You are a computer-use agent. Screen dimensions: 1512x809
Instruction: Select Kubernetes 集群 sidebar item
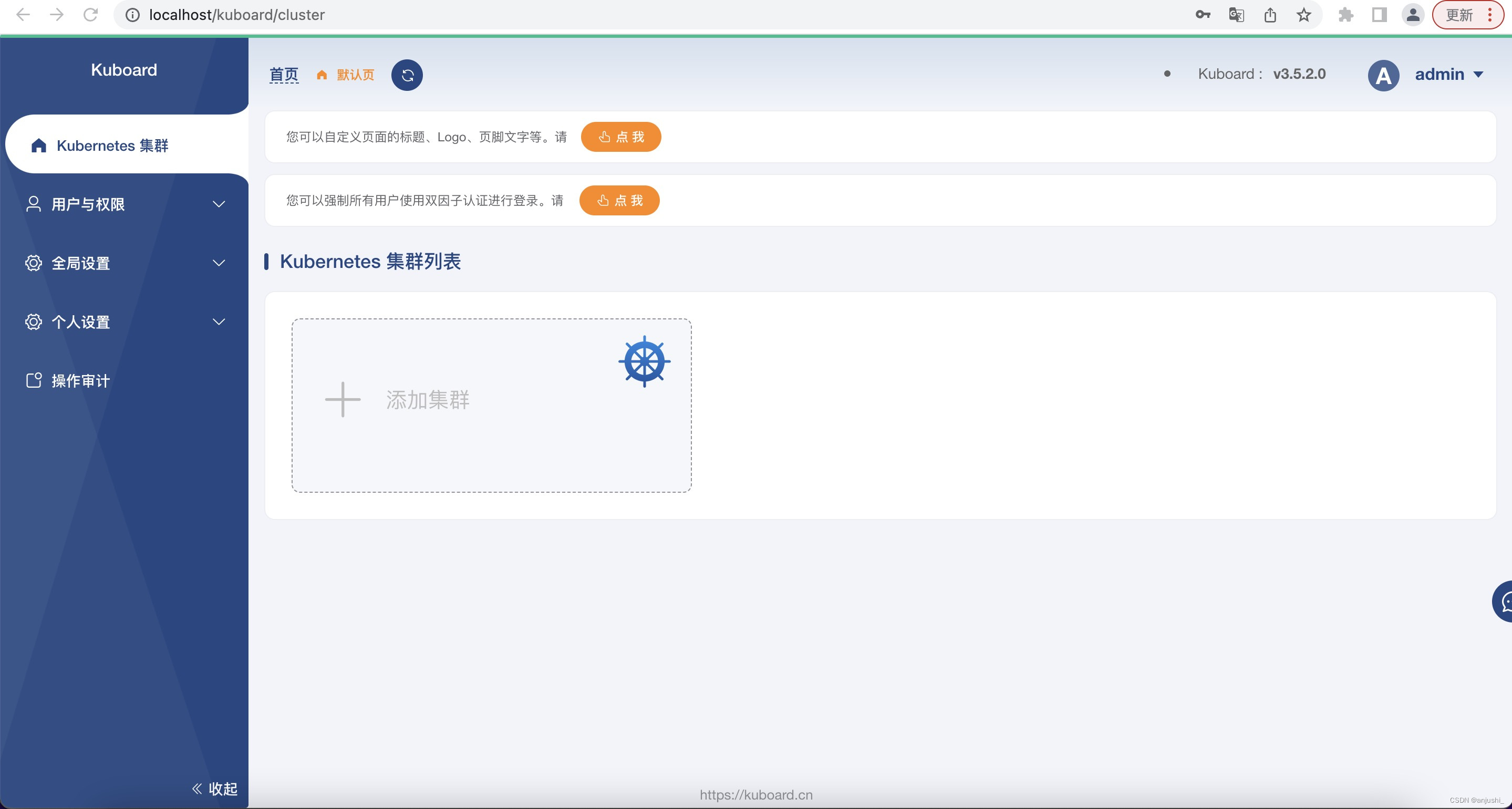click(x=113, y=146)
